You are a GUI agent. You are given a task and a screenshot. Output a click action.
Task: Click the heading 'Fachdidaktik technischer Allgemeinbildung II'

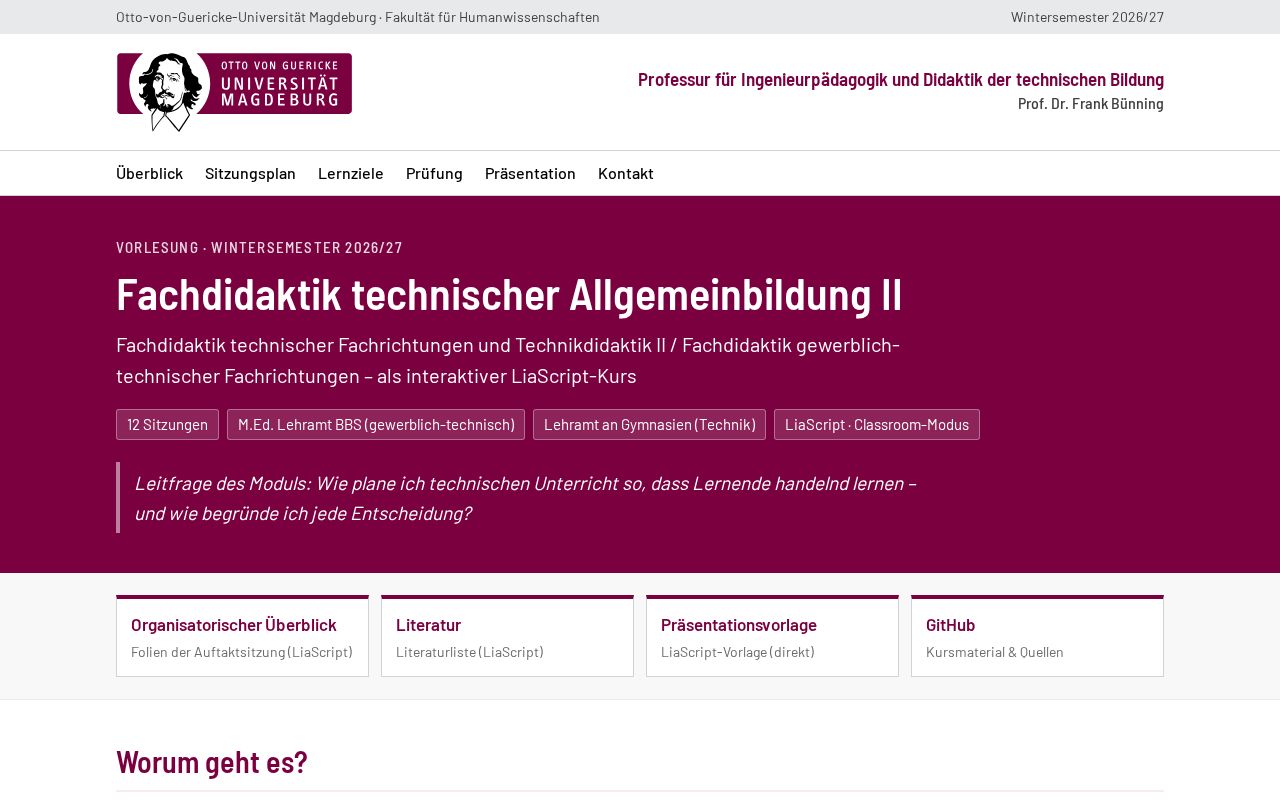click(509, 294)
